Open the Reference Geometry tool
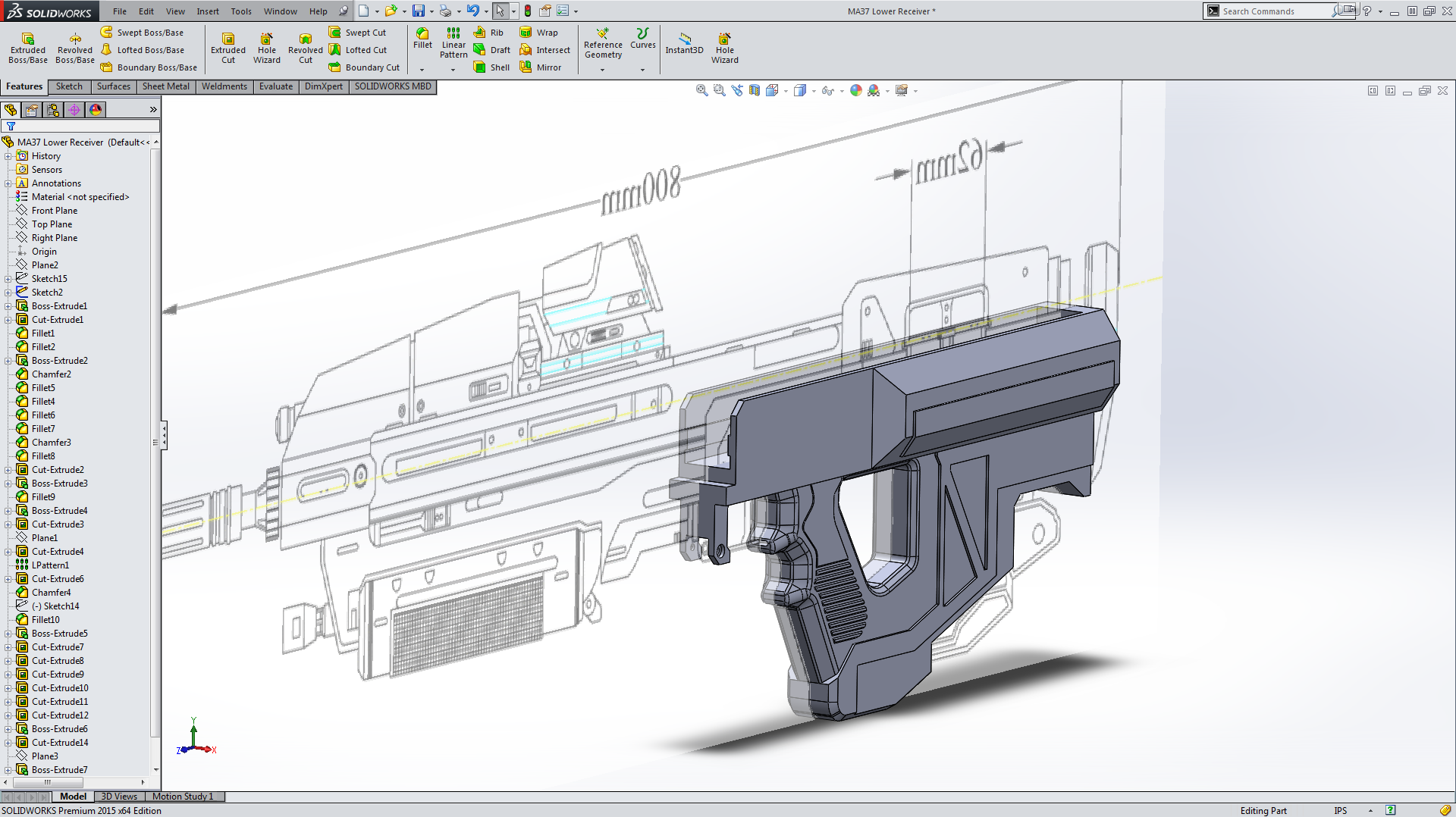This screenshot has height=817, width=1456. [x=603, y=42]
